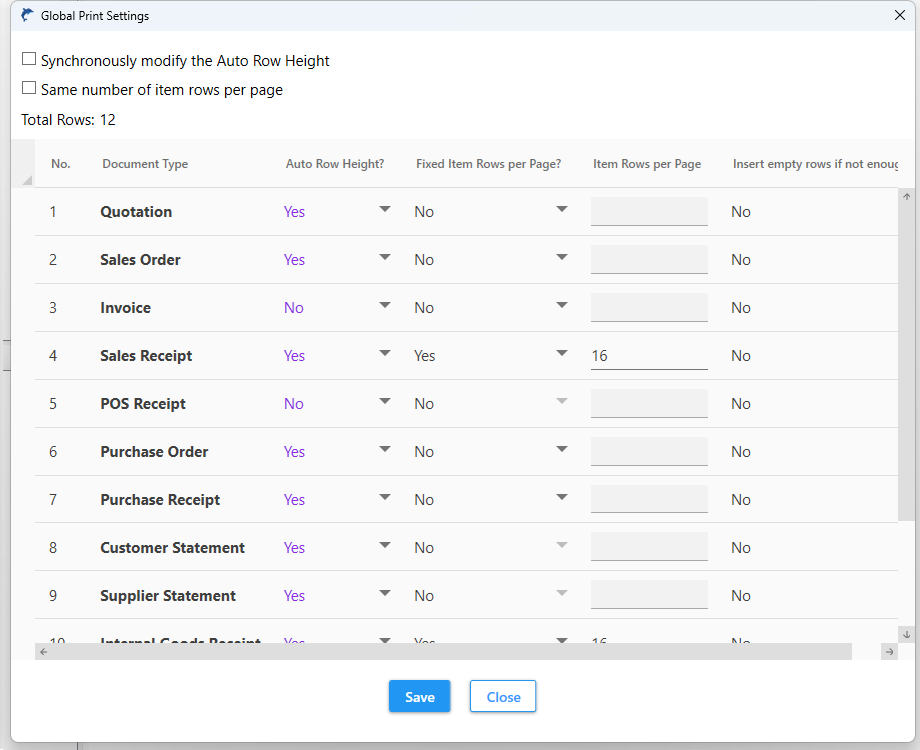Click the scroll left arrow of table
Screen dimensions: 920x750
[x=43, y=652]
